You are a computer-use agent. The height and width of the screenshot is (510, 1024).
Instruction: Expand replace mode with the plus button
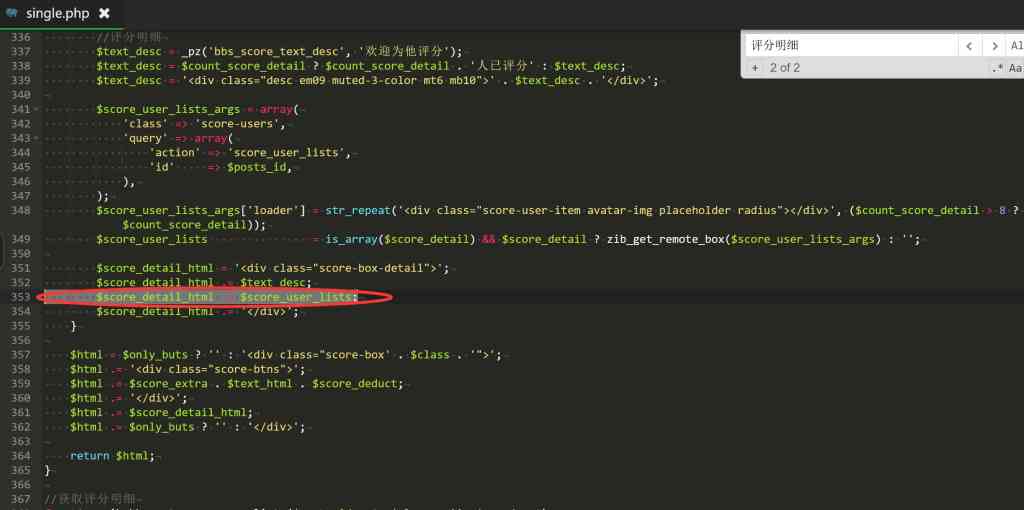point(755,68)
